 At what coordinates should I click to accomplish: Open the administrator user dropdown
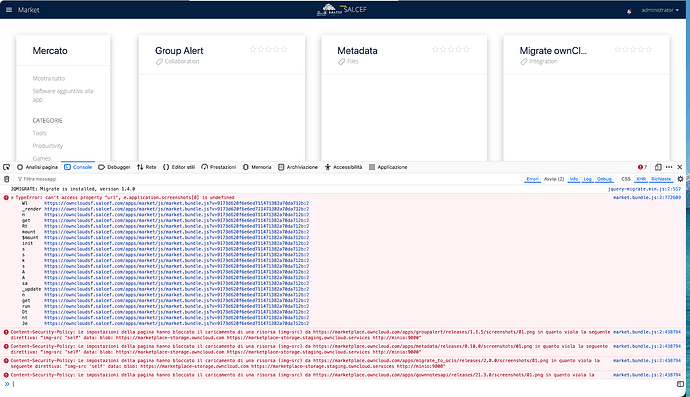(x=660, y=10)
